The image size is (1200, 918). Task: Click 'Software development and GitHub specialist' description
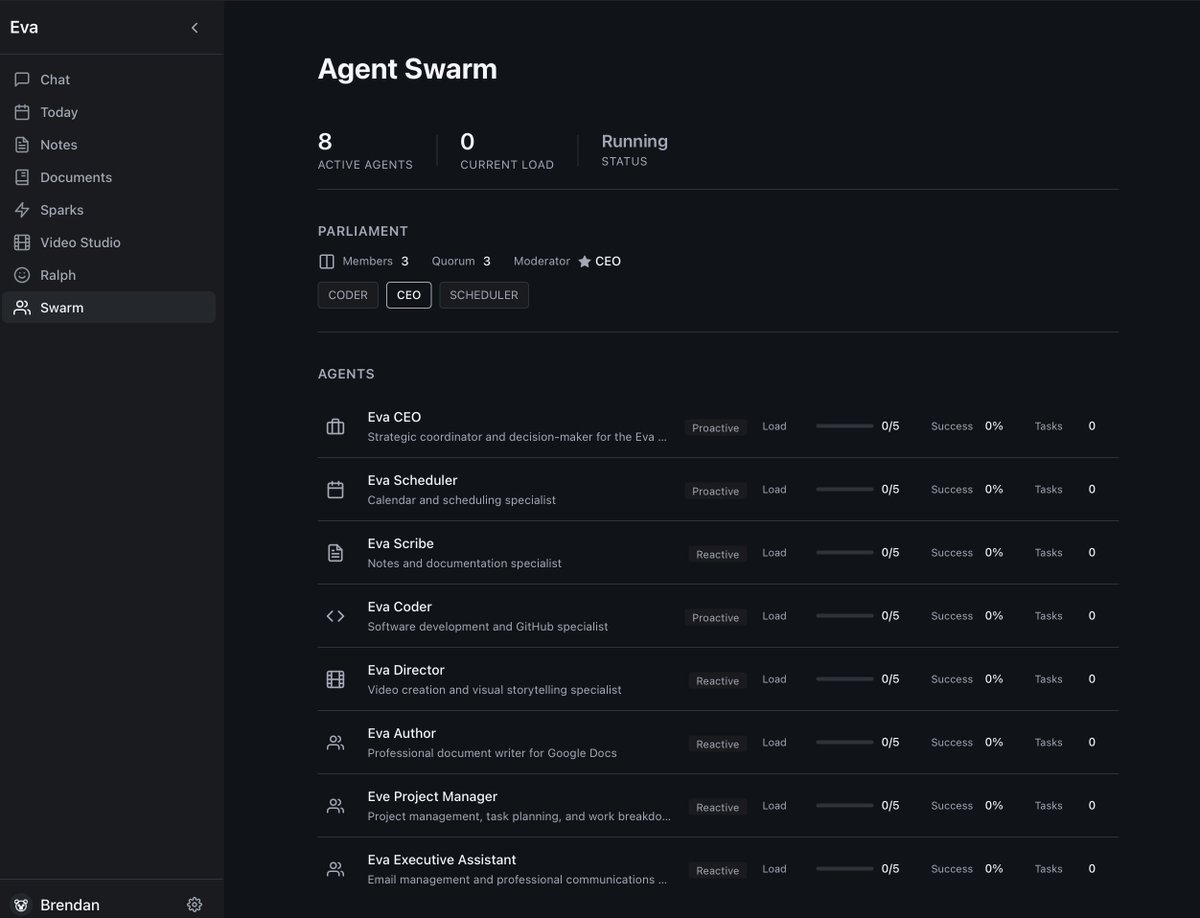pyautogui.click(x=488, y=627)
